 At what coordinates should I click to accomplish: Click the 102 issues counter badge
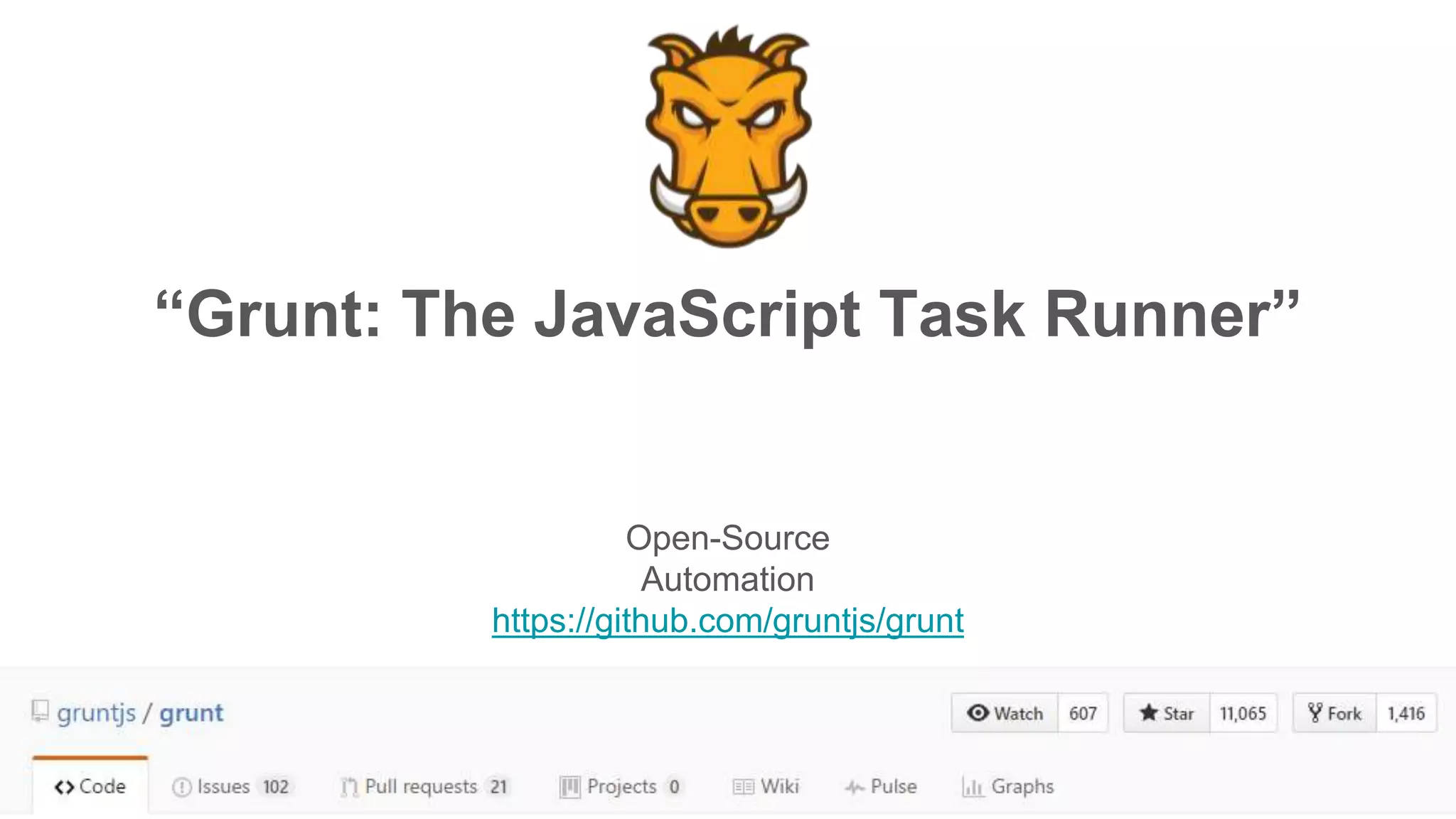click(276, 786)
